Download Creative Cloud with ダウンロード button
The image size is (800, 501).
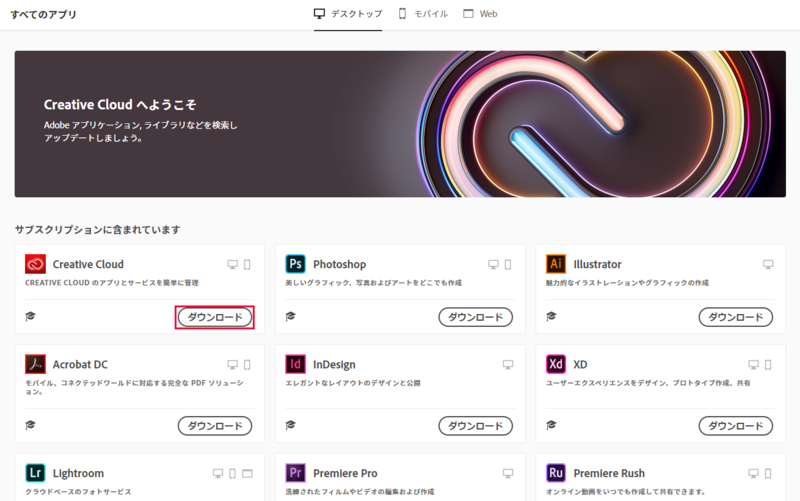point(215,317)
